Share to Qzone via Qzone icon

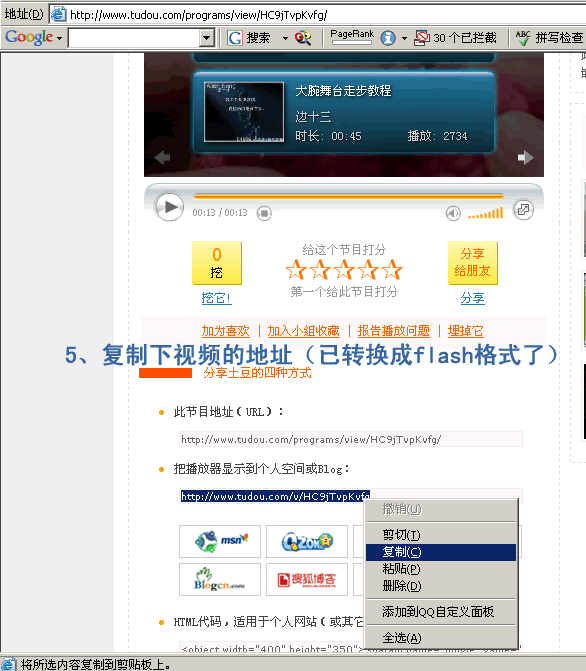(306, 541)
